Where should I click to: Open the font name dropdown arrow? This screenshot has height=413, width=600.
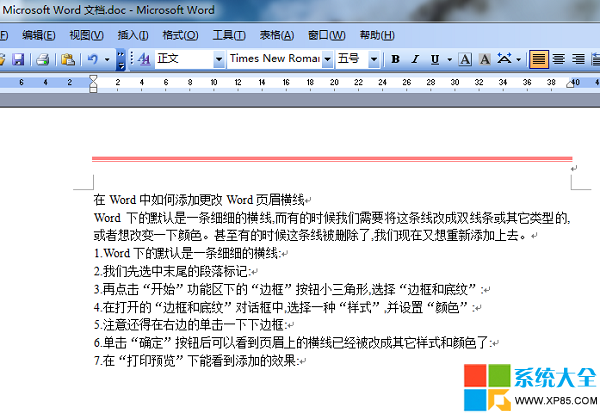328,59
